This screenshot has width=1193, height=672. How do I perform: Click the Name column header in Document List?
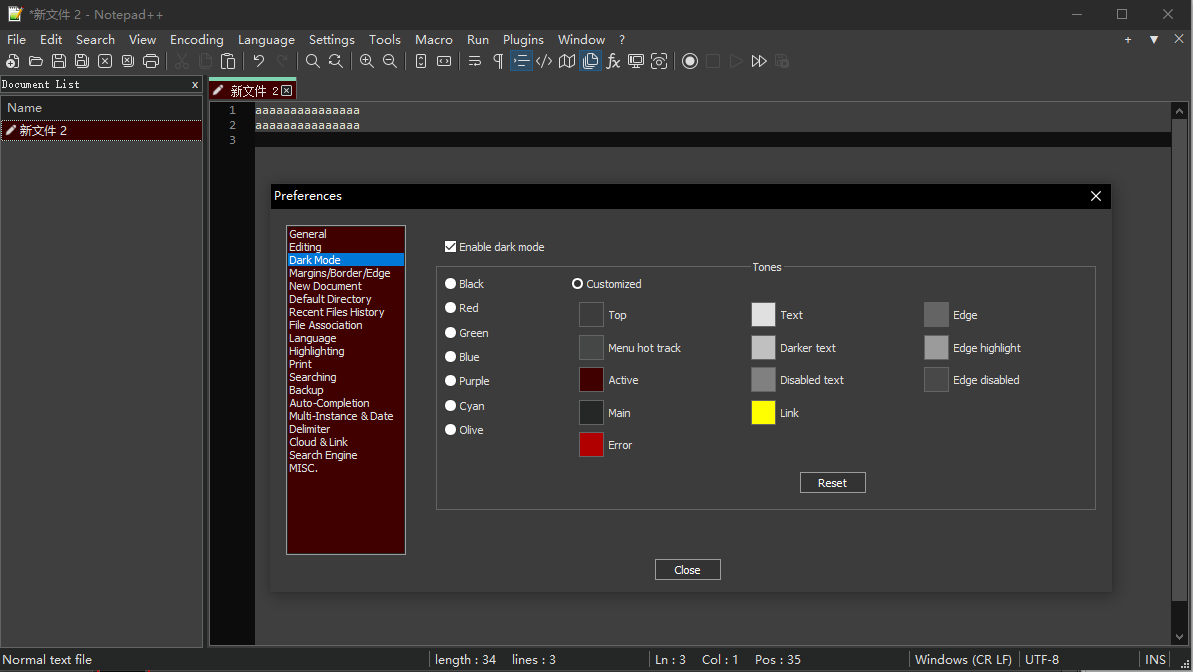coord(101,108)
